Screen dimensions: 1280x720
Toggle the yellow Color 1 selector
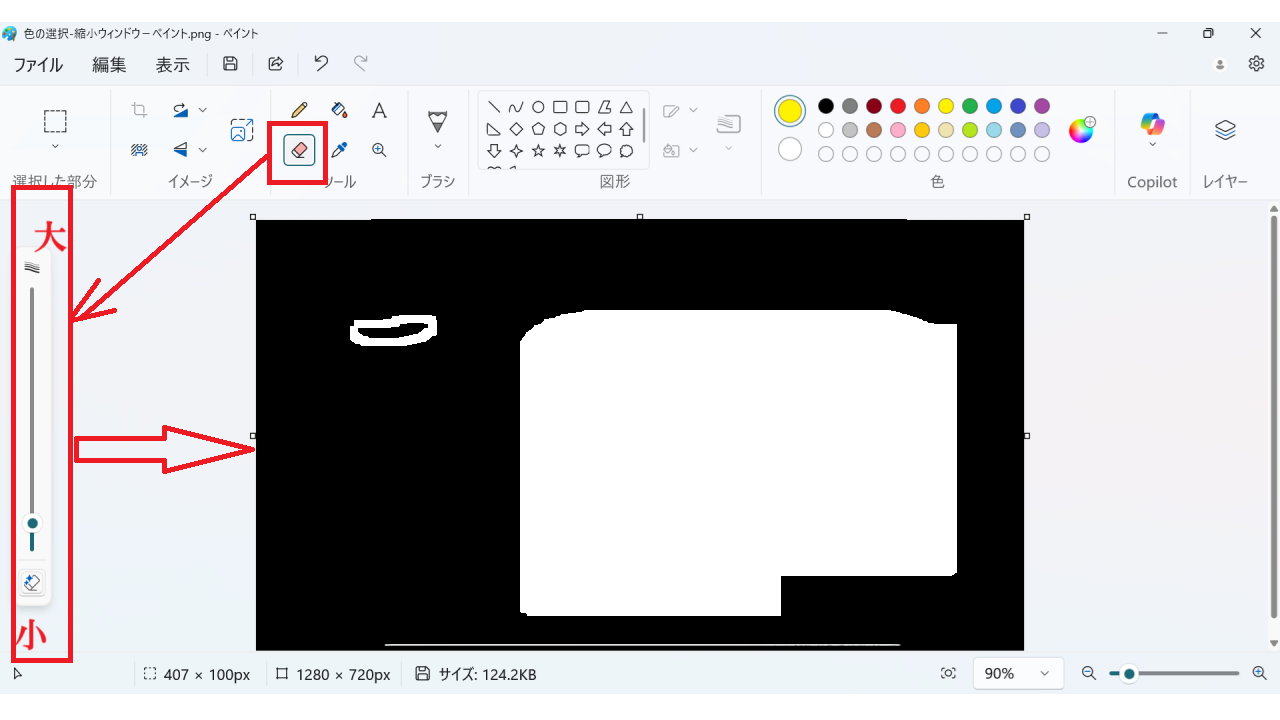point(790,111)
